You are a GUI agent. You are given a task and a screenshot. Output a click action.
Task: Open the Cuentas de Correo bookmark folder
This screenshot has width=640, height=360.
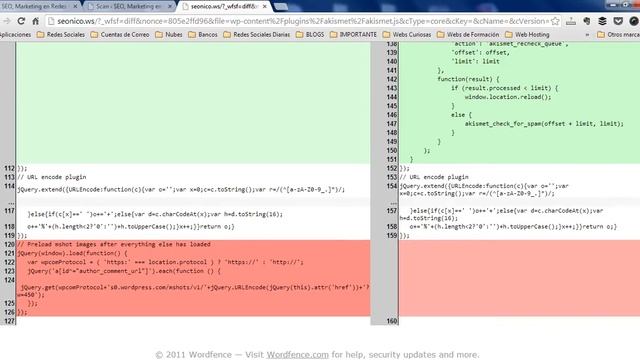120,35
